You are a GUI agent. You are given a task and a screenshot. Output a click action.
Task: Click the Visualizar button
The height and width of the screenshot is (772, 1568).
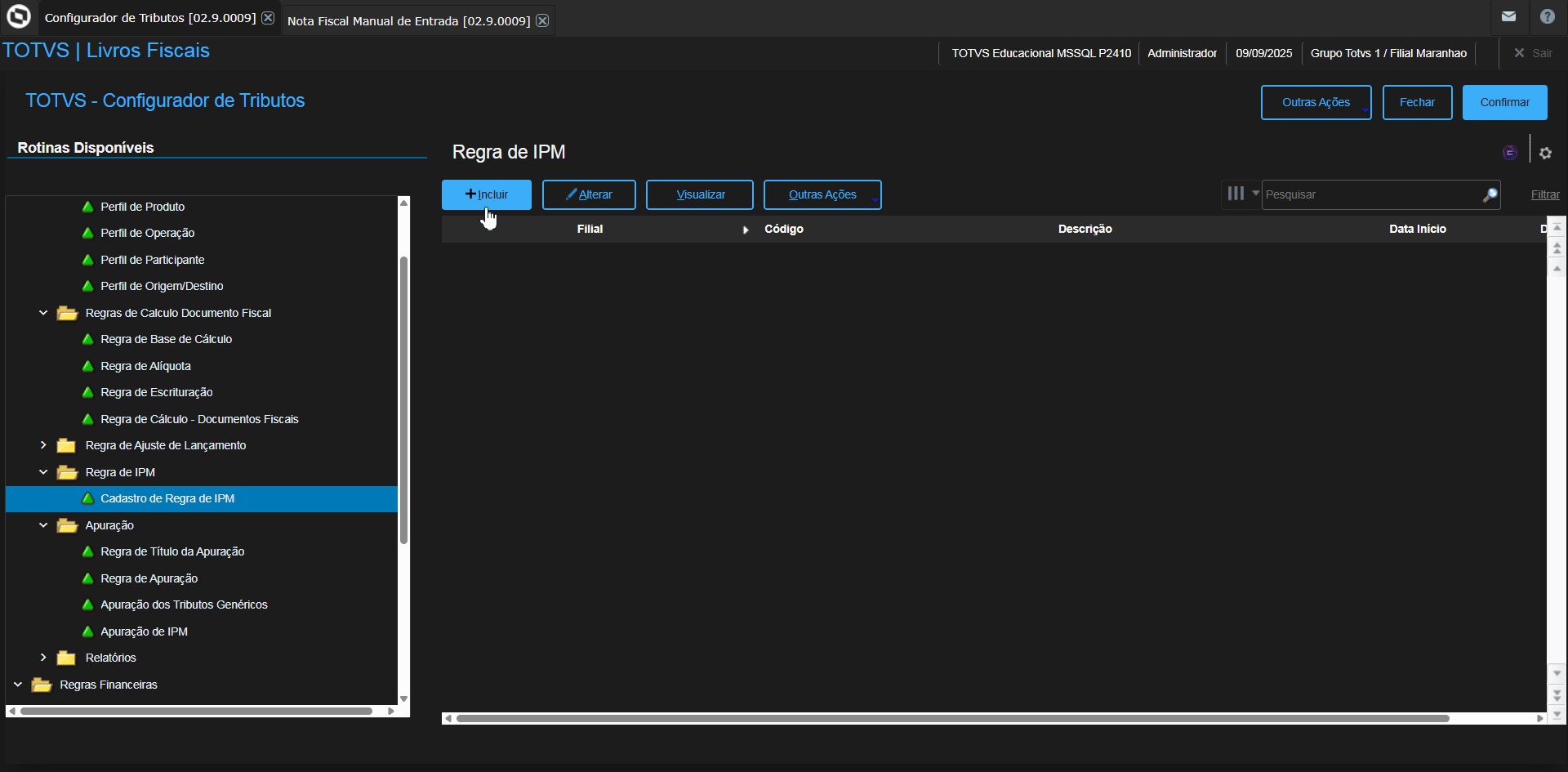pyautogui.click(x=700, y=194)
